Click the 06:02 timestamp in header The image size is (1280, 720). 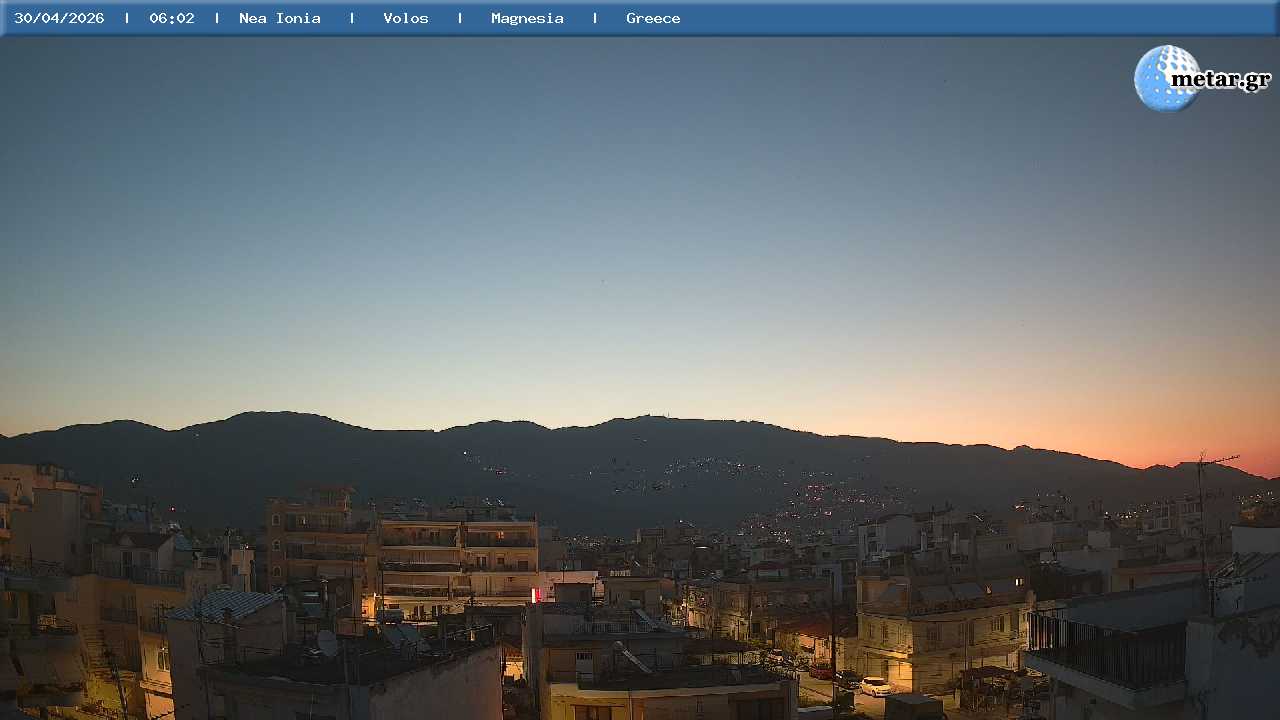pyautogui.click(x=172, y=18)
